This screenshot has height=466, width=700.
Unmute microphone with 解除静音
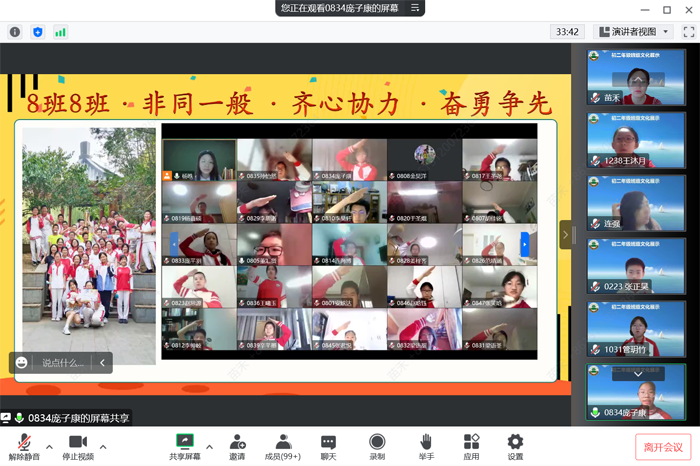(24, 447)
